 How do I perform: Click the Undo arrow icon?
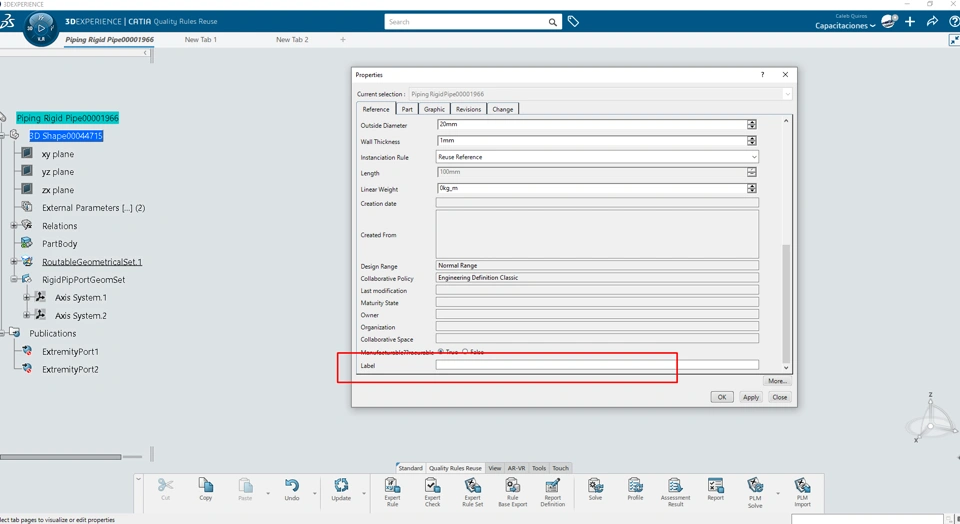(291, 485)
